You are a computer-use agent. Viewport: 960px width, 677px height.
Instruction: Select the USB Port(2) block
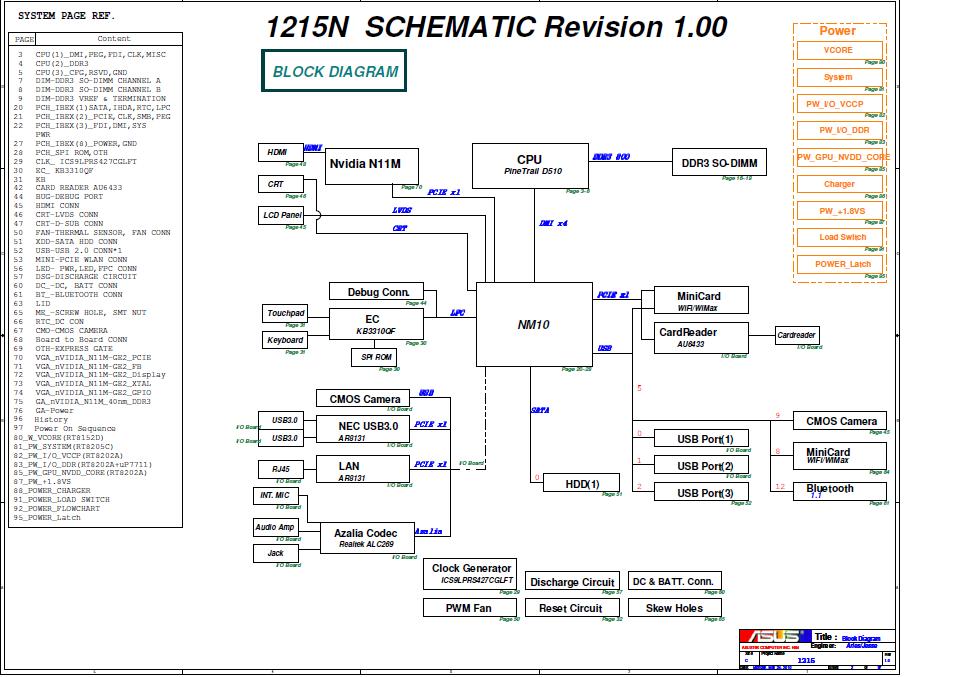tap(701, 465)
